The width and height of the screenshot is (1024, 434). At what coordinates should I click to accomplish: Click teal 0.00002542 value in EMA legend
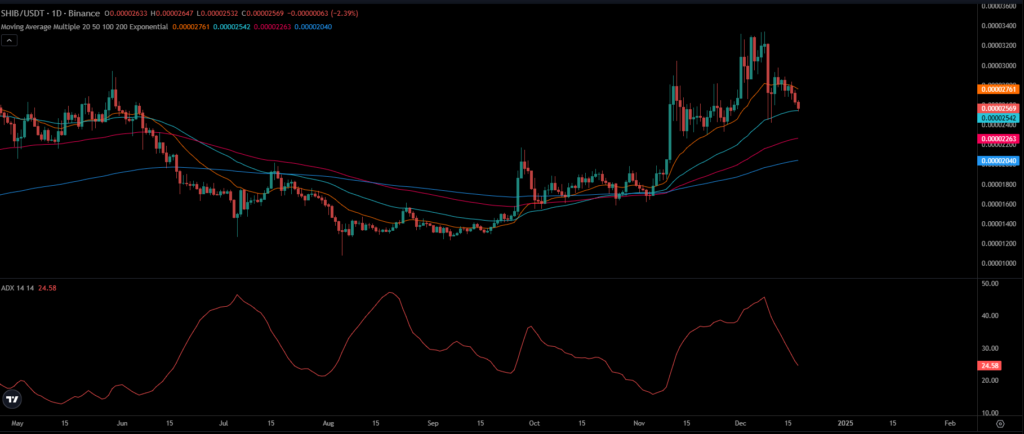231,26
